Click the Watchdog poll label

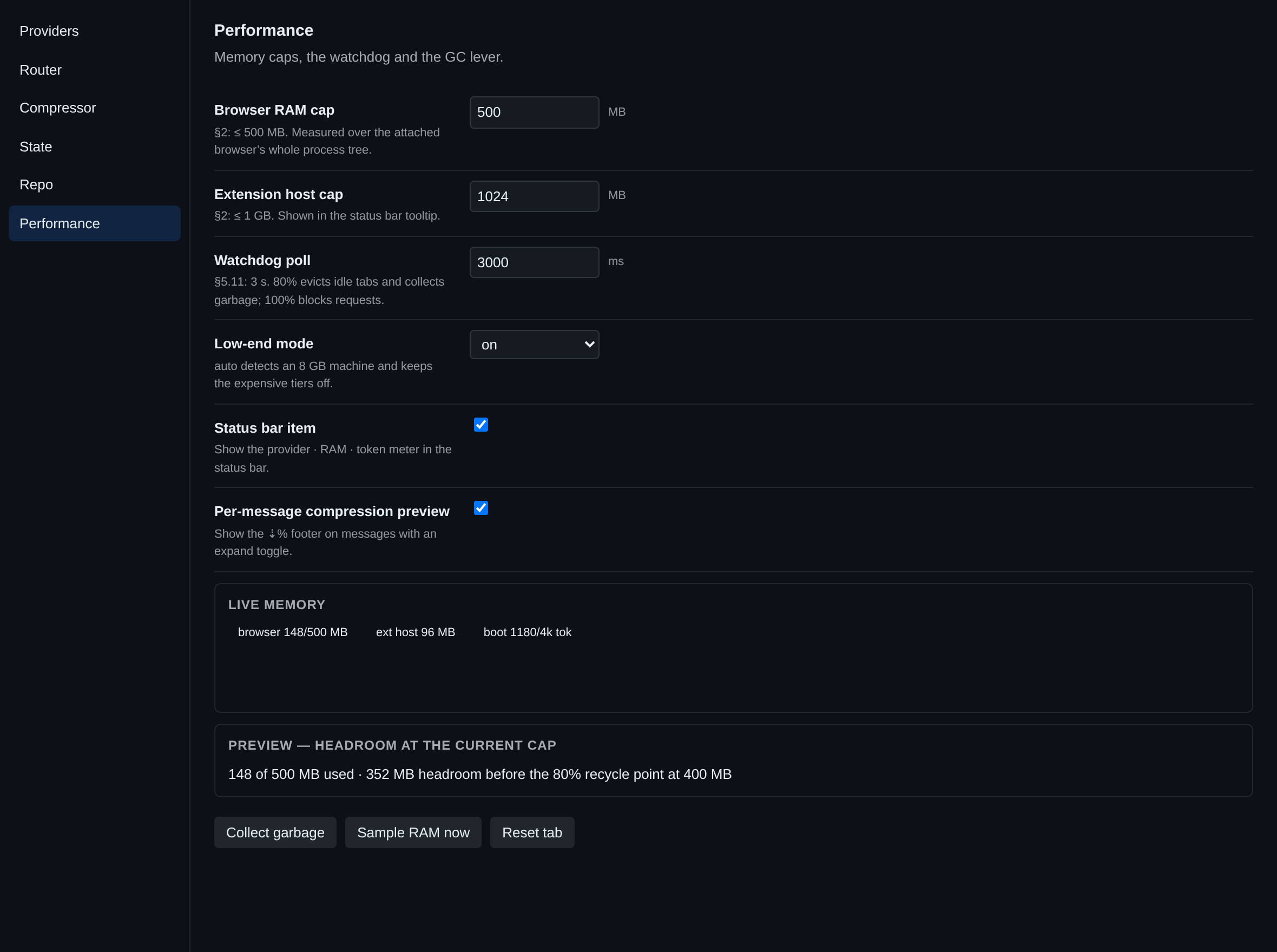(262, 261)
